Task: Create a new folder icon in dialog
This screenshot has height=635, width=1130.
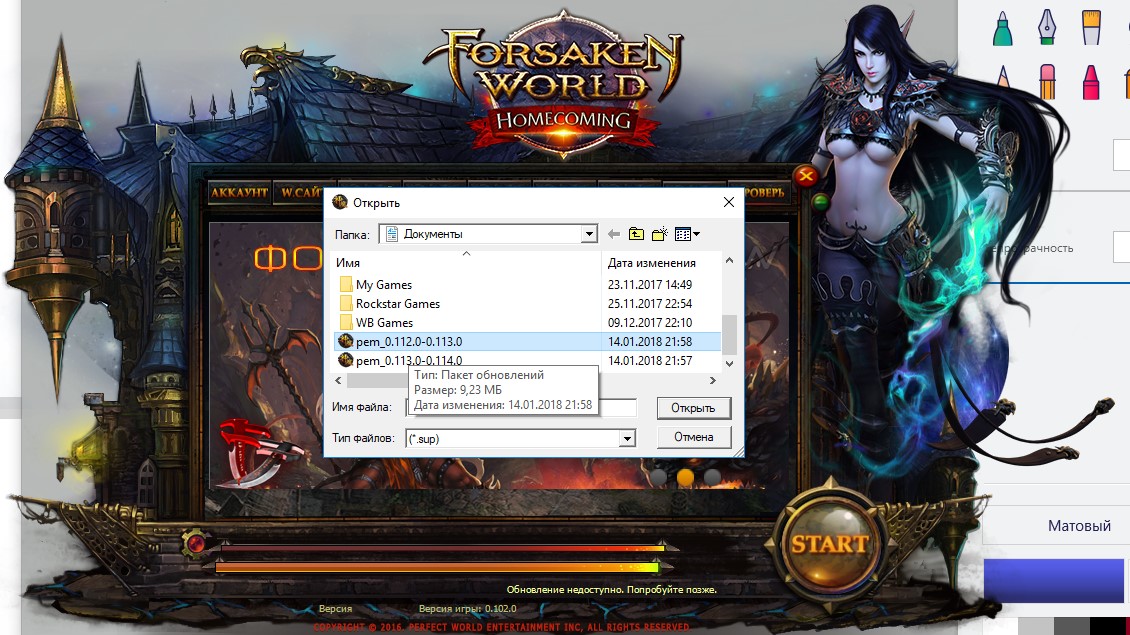Action: [659, 234]
